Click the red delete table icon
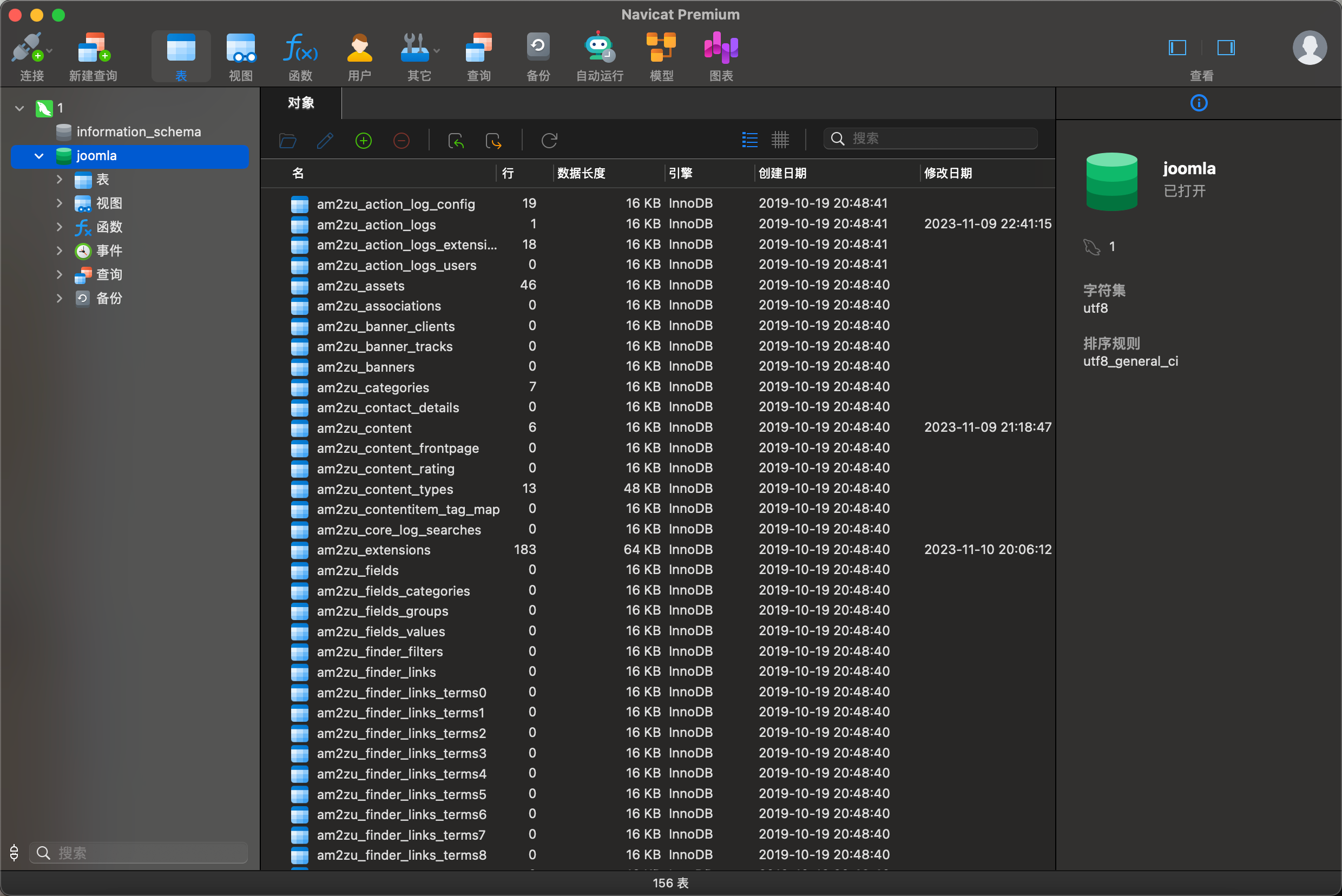 coord(402,141)
